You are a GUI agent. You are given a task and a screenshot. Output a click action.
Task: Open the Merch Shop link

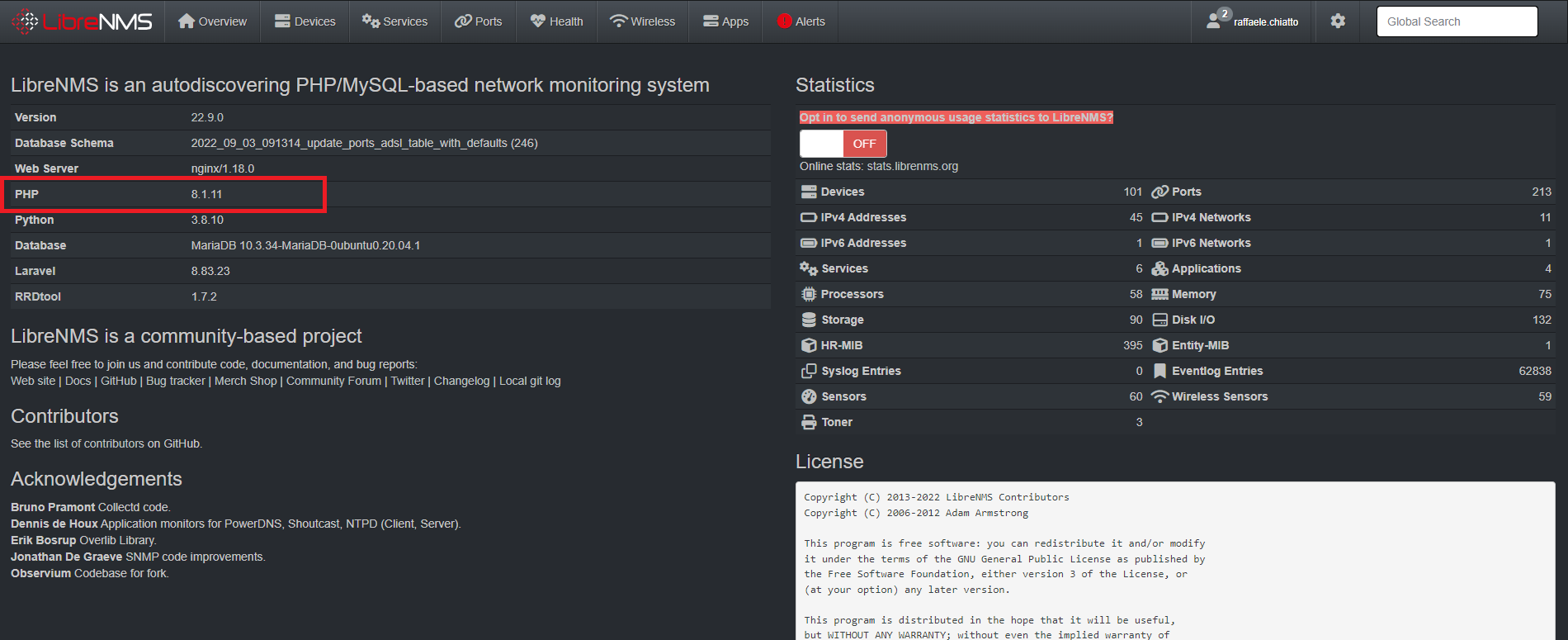point(246,381)
